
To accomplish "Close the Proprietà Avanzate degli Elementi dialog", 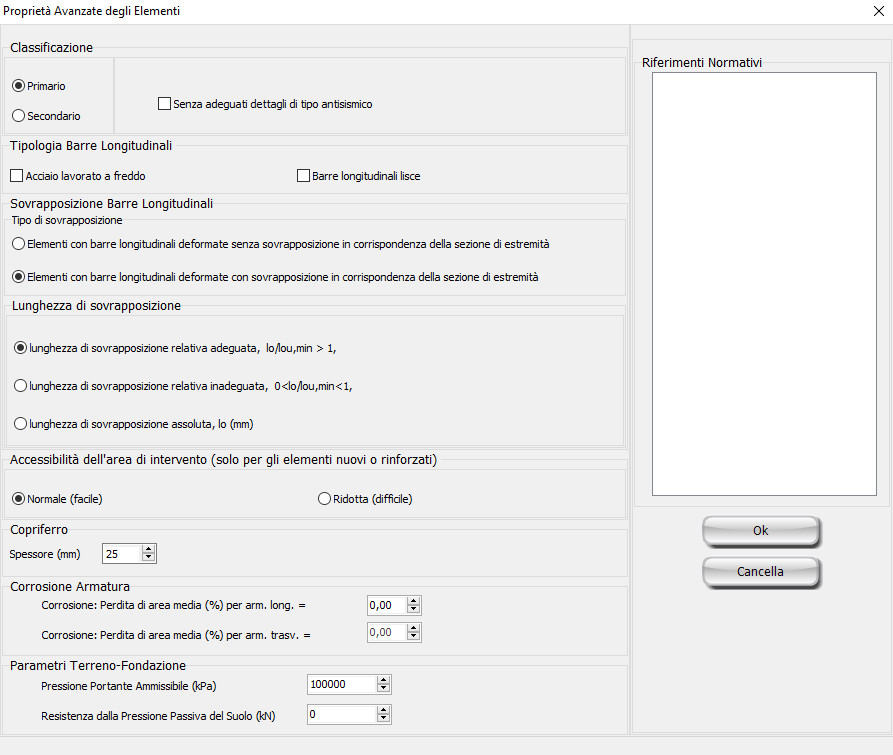I will (x=877, y=11).
